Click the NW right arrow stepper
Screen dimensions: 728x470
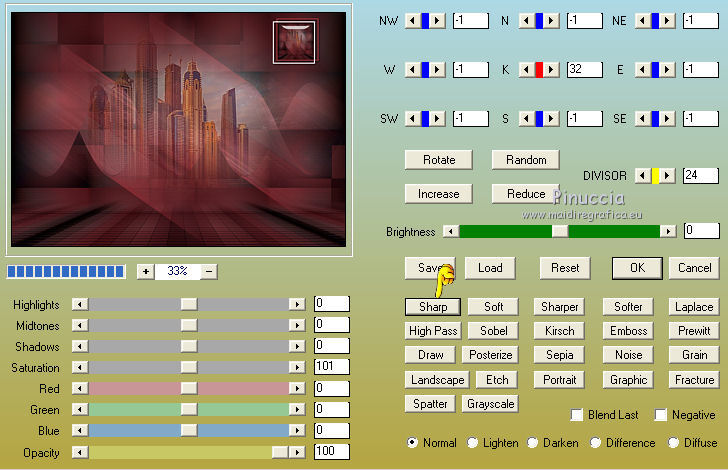tap(437, 20)
